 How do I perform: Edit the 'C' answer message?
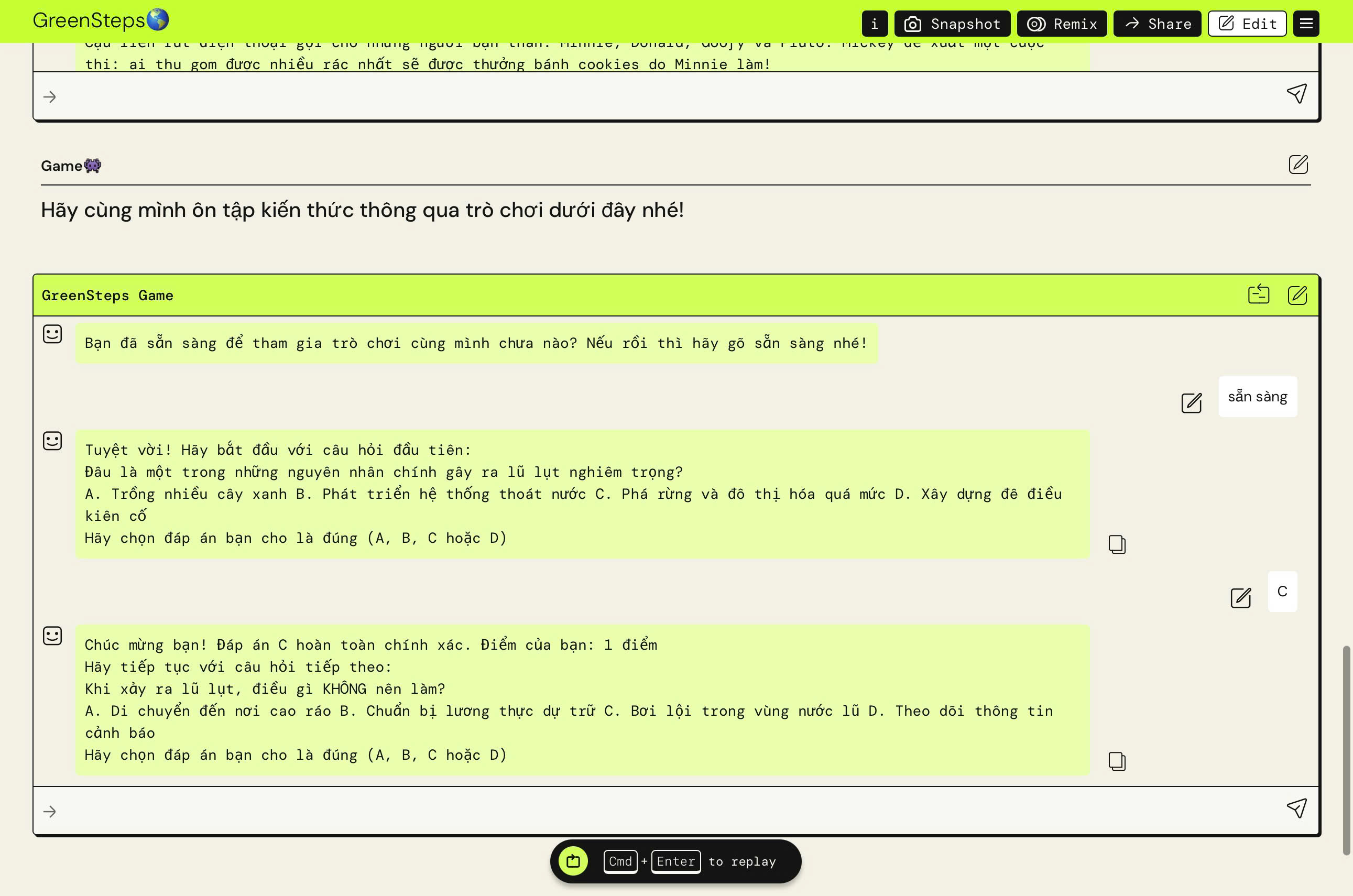pos(1240,598)
